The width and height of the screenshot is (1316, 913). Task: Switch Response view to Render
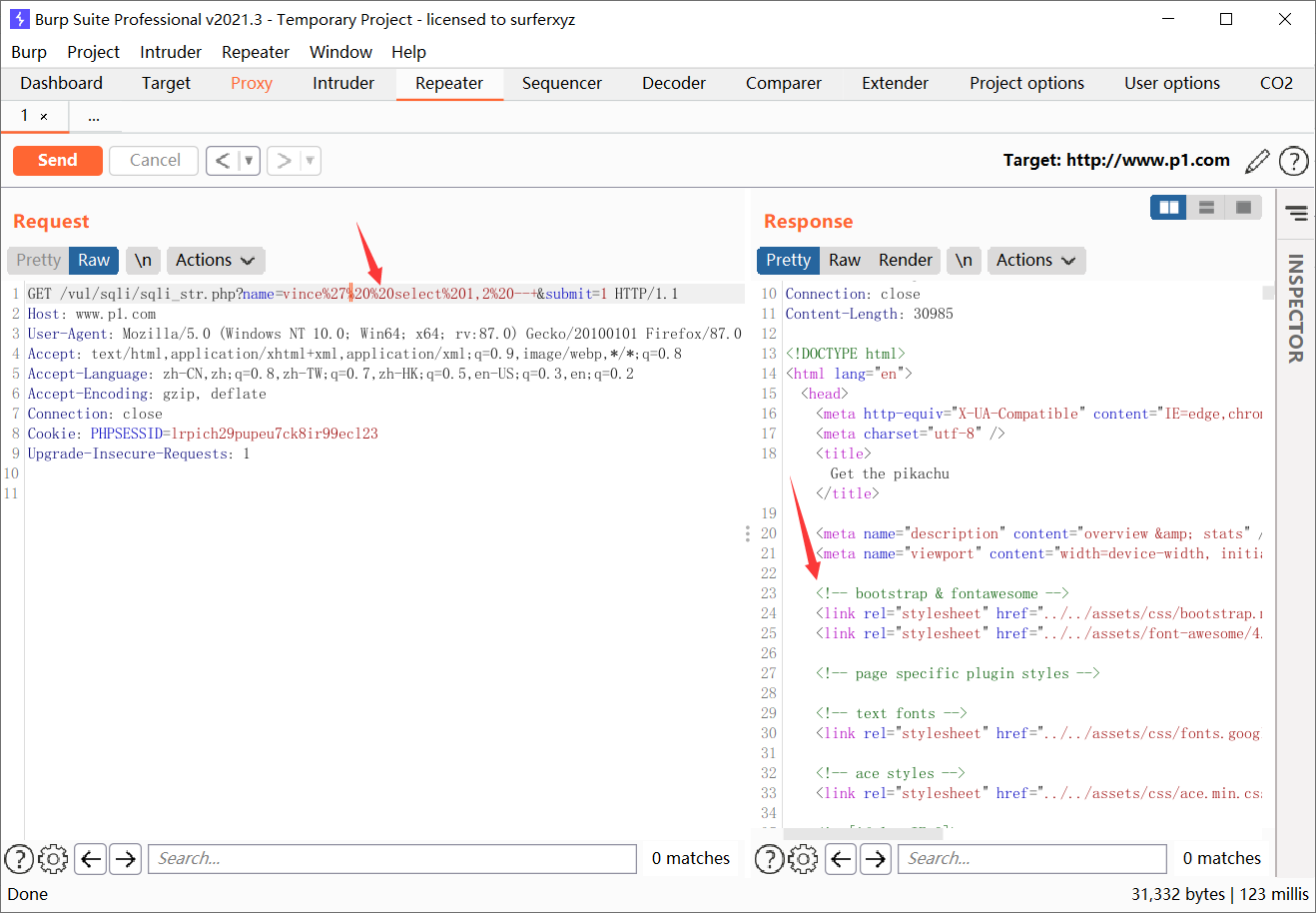point(905,260)
